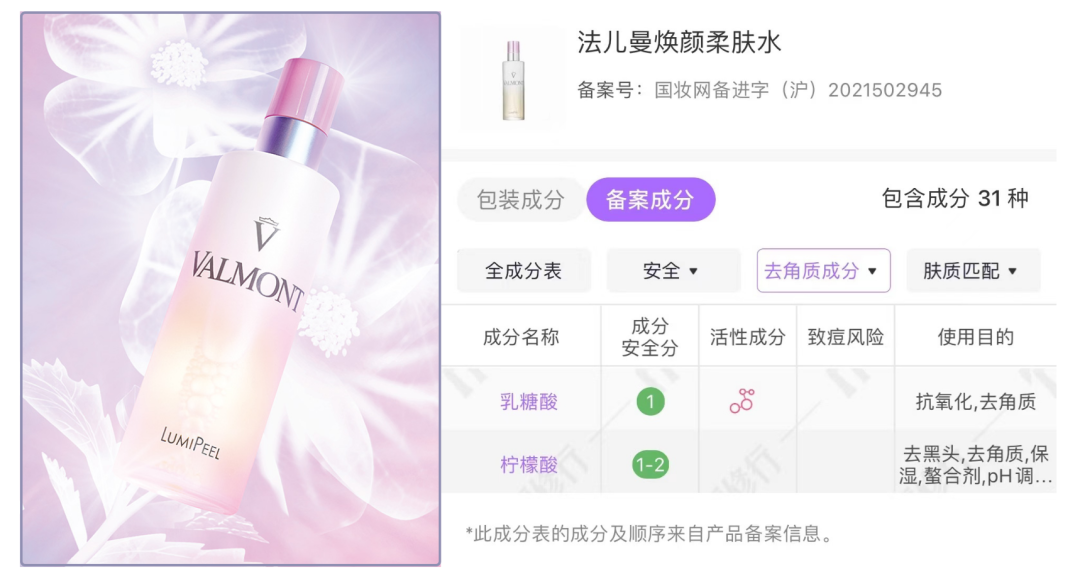This screenshot has height=579, width=1080.
Task: Click the 包含成分 31 种 count label
Action: (955, 199)
